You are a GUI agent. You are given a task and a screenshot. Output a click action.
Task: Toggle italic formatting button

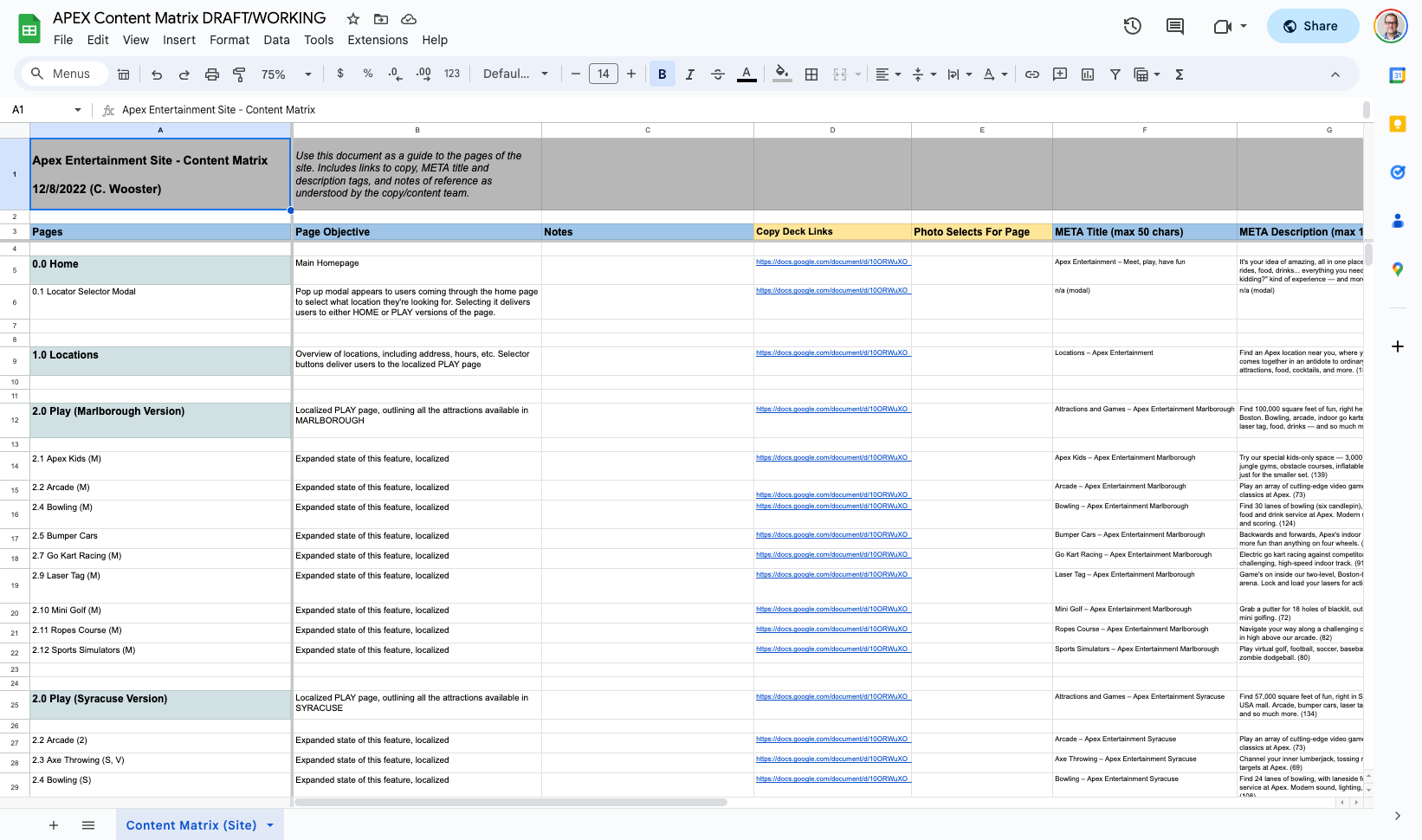point(690,74)
